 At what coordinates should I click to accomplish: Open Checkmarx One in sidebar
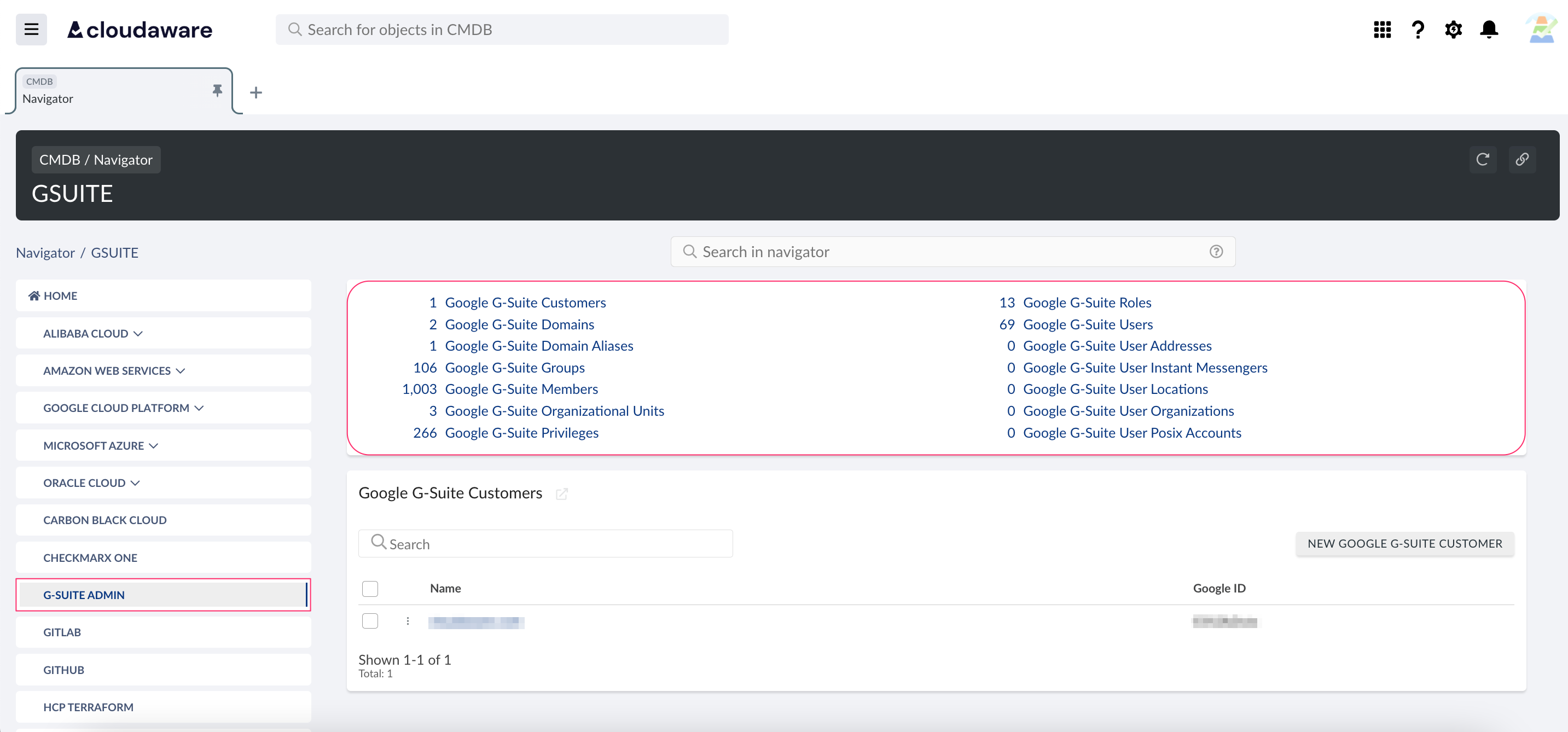click(163, 557)
